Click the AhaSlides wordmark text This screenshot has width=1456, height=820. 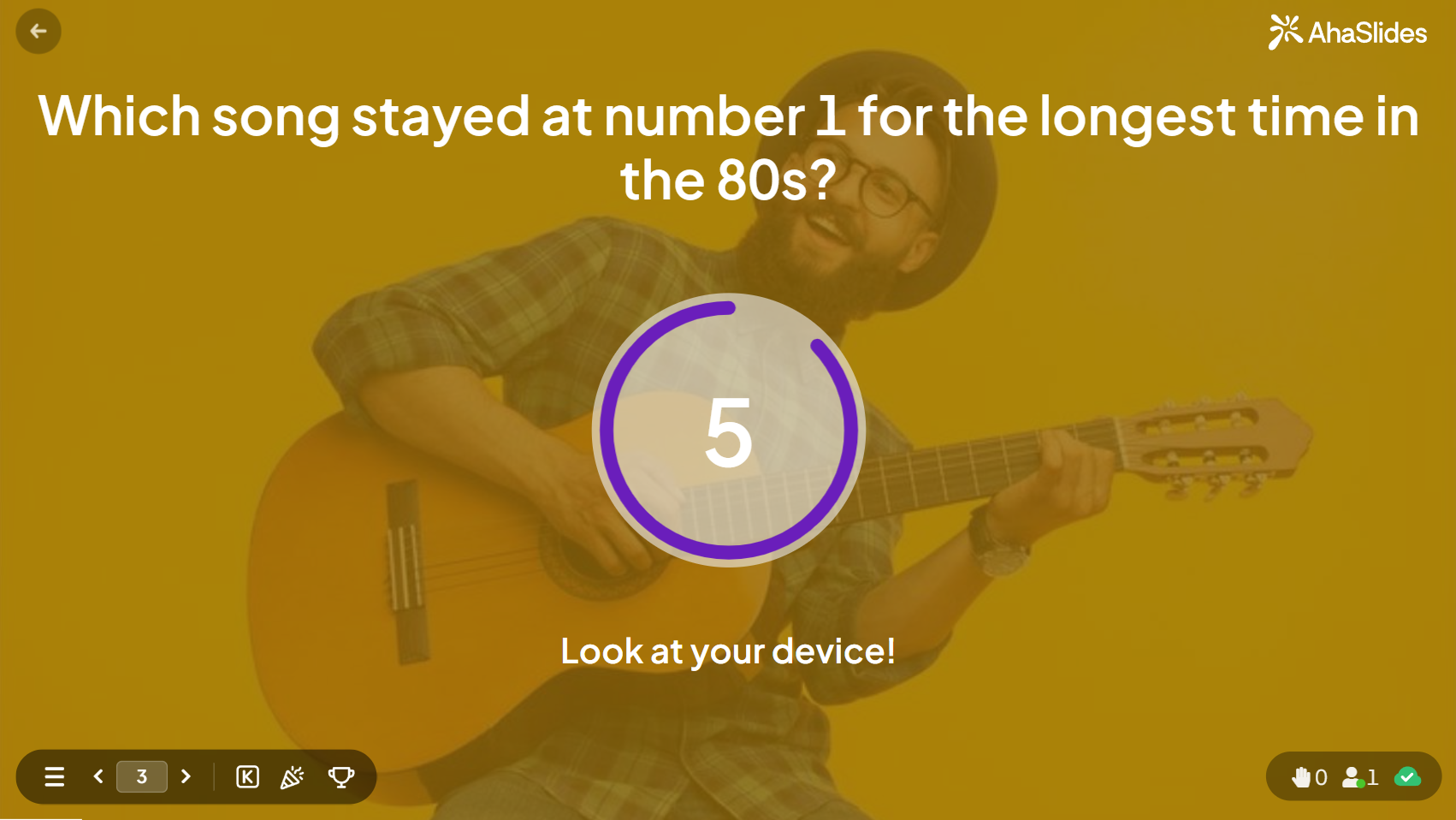point(1367,33)
